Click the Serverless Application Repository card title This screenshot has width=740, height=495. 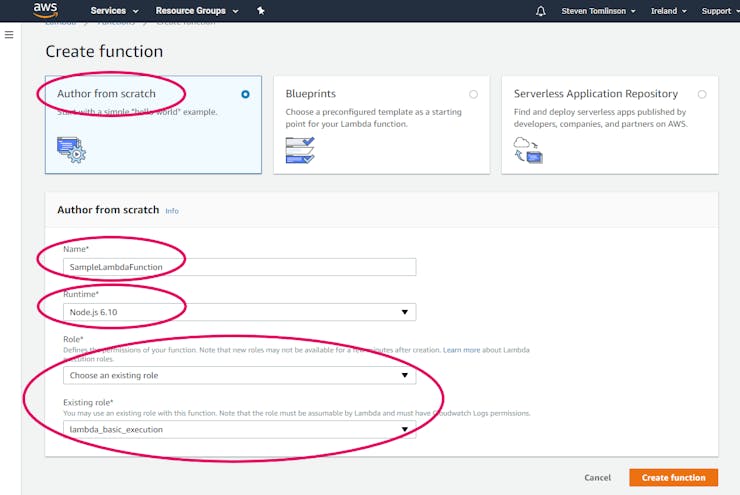coord(596,94)
